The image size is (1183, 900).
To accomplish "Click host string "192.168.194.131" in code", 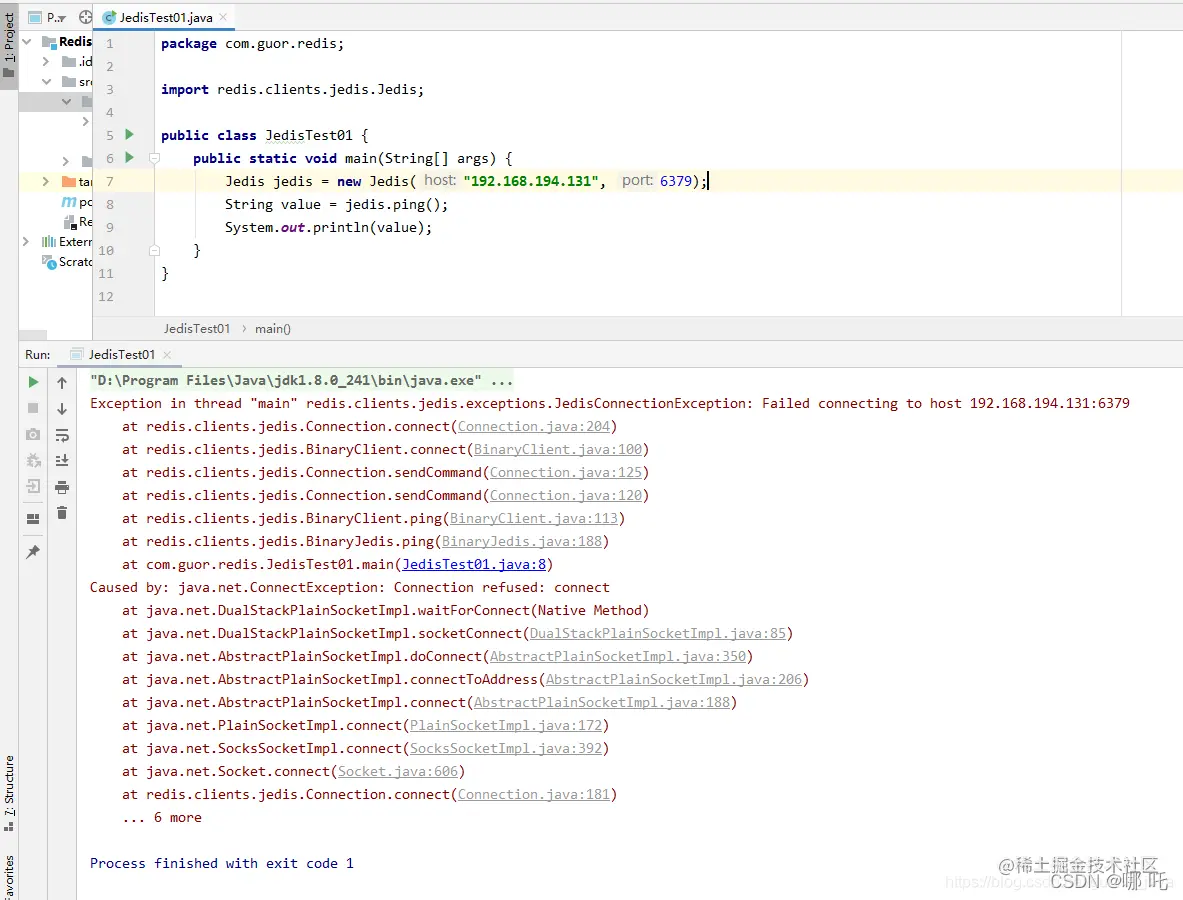I will 531,181.
